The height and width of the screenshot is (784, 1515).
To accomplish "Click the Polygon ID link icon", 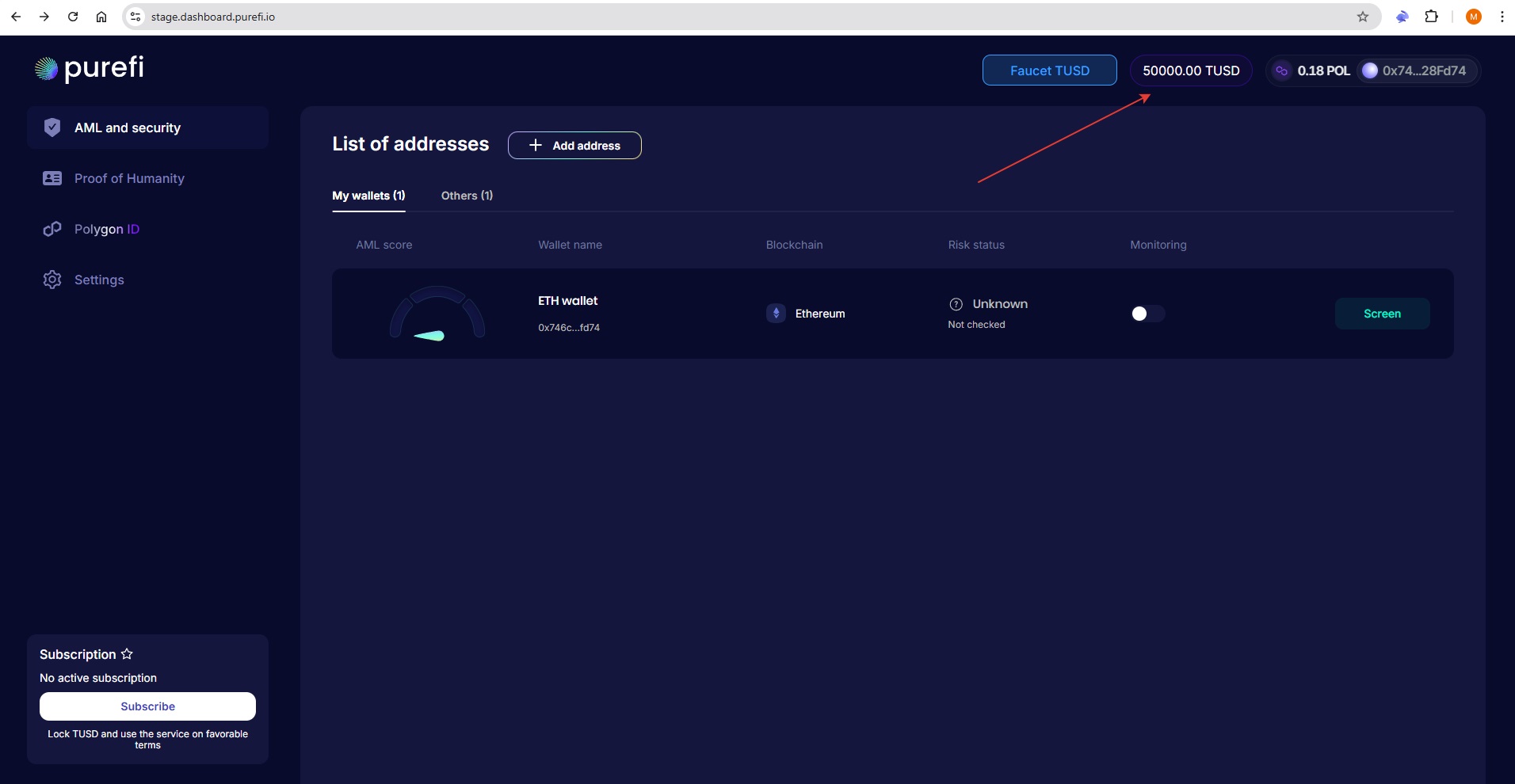I will pos(52,229).
